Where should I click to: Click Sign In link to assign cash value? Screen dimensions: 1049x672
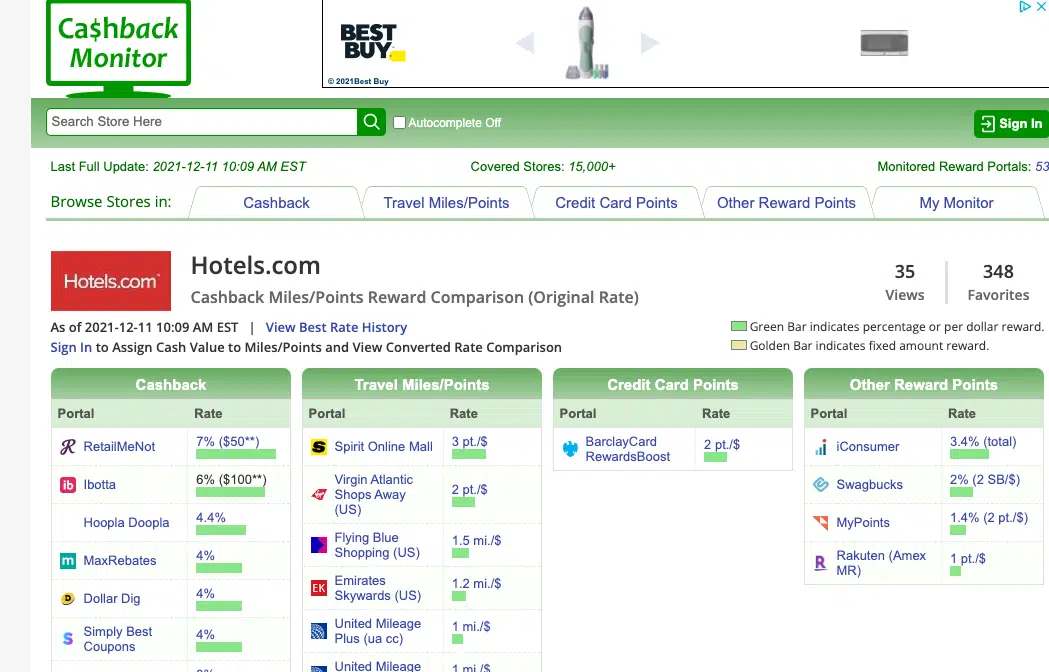click(x=71, y=347)
